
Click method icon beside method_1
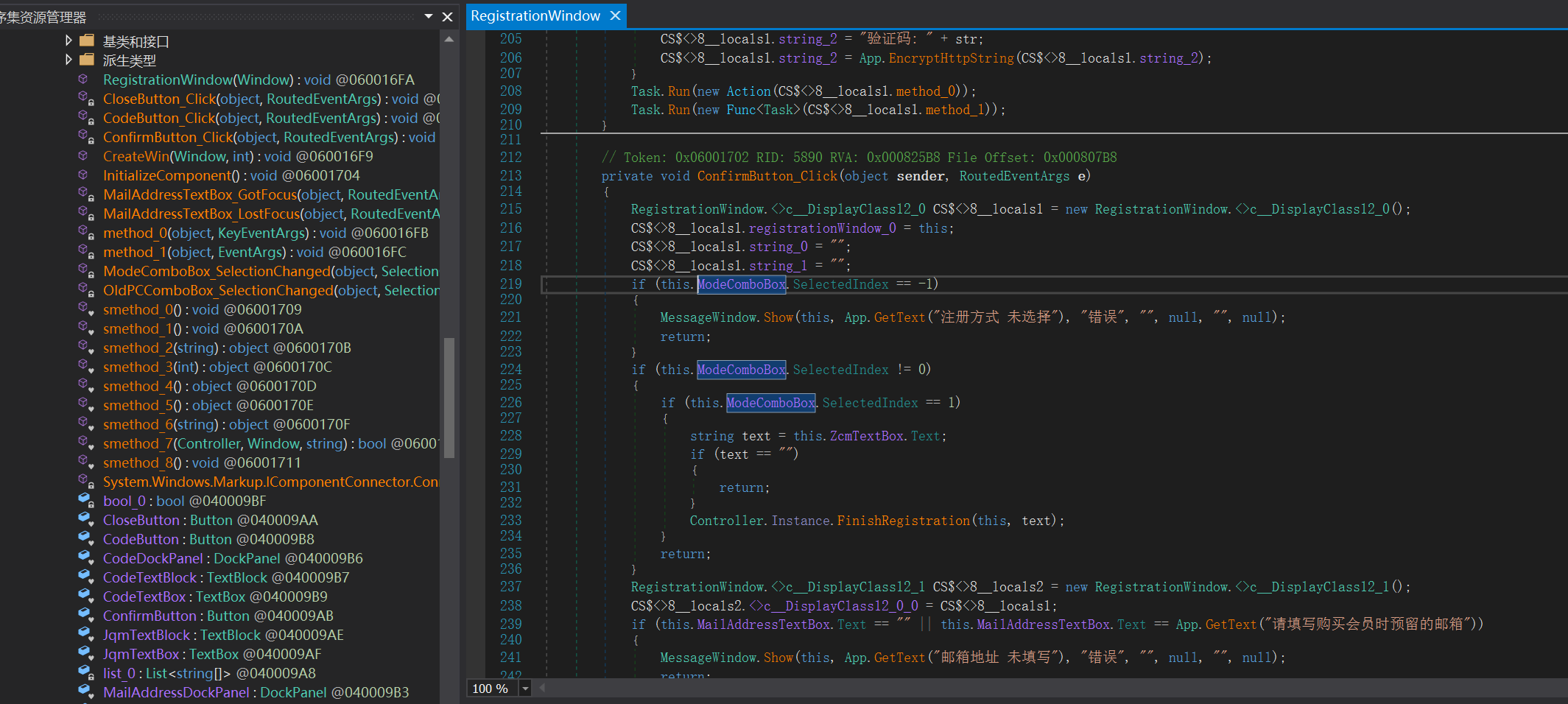[x=86, y=252]
